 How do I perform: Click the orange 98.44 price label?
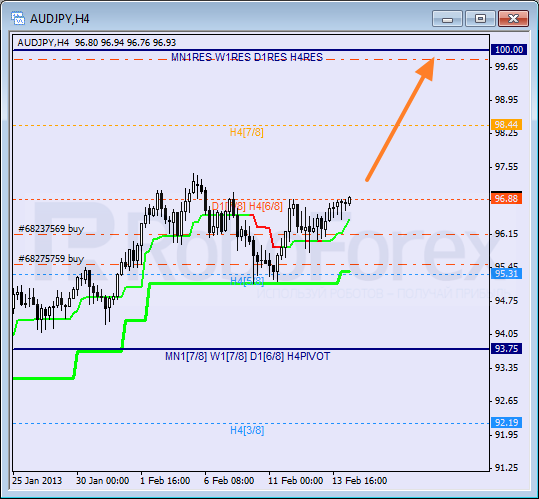(506, 124)
